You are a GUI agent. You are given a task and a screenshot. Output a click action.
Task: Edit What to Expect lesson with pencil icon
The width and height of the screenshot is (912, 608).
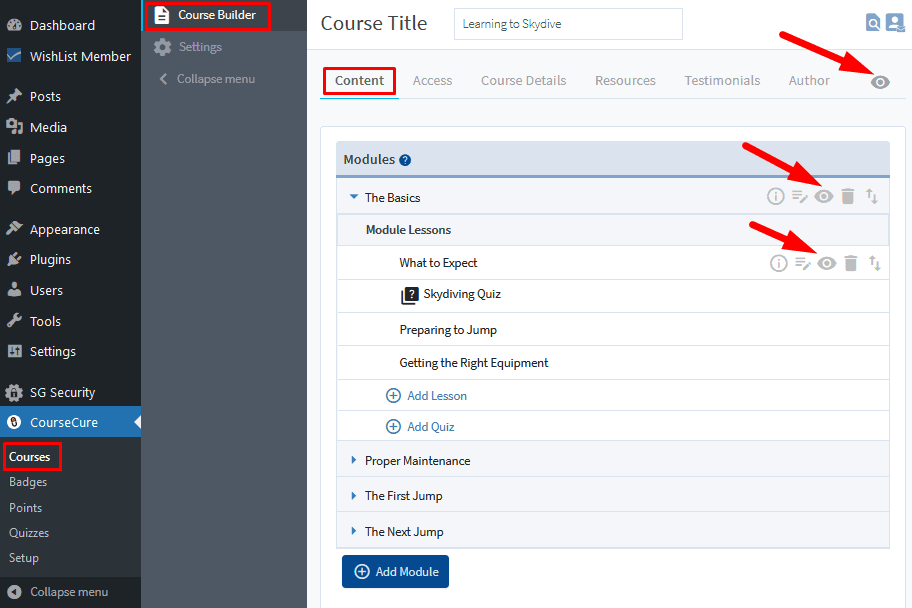coord(803,264)
